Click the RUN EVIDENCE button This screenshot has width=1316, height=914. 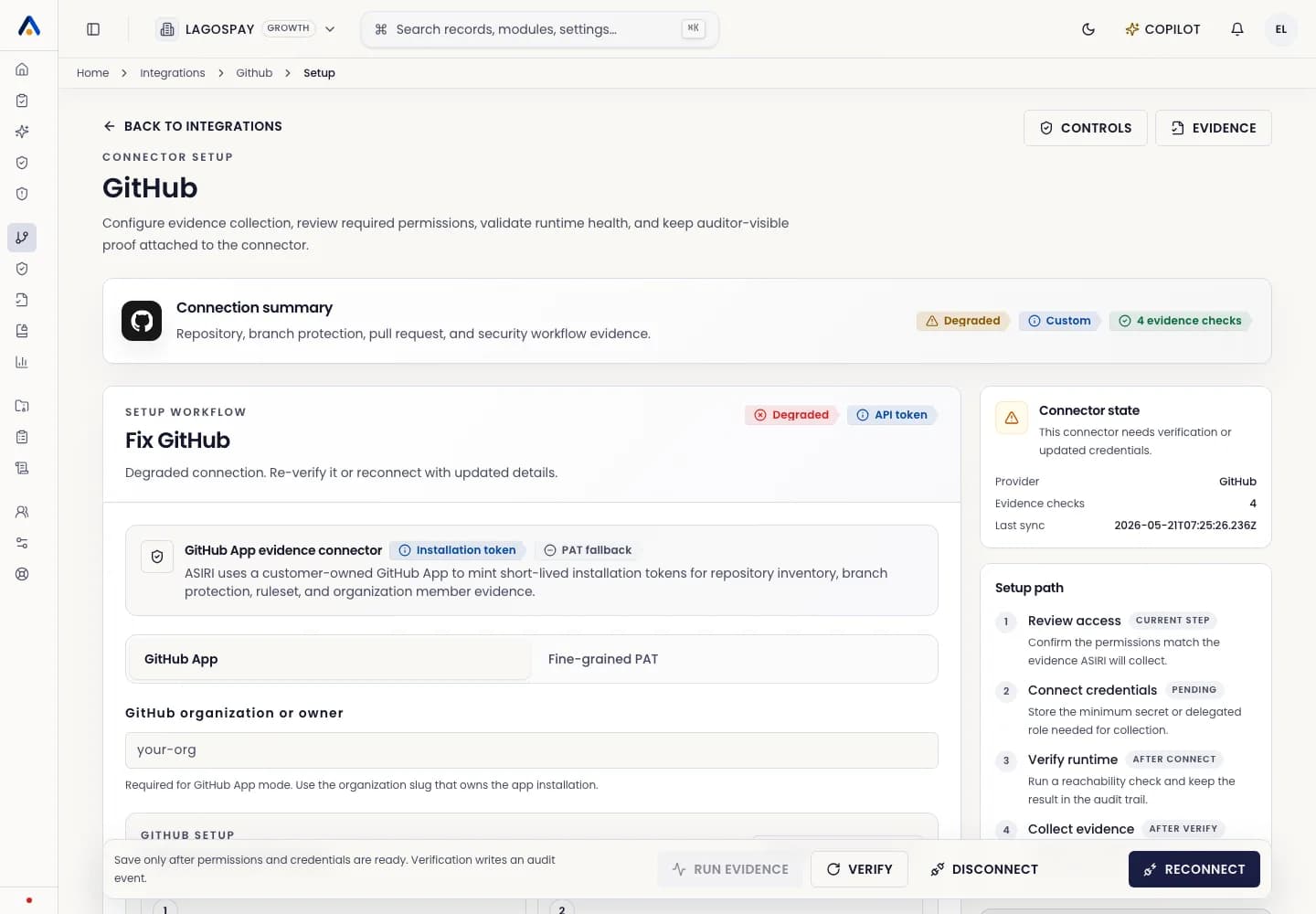tap(730, 869)
